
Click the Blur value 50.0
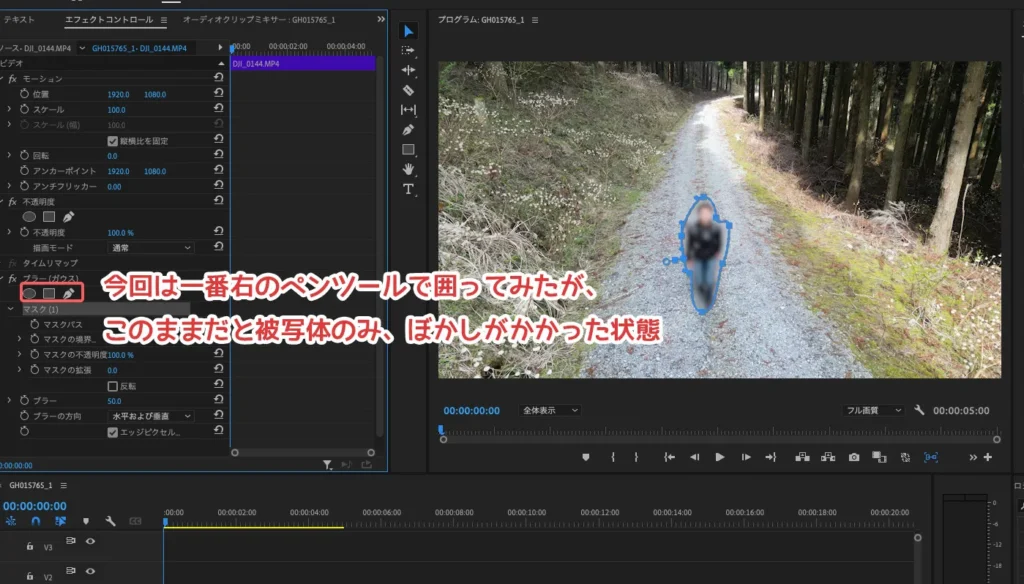coord(116,401)
